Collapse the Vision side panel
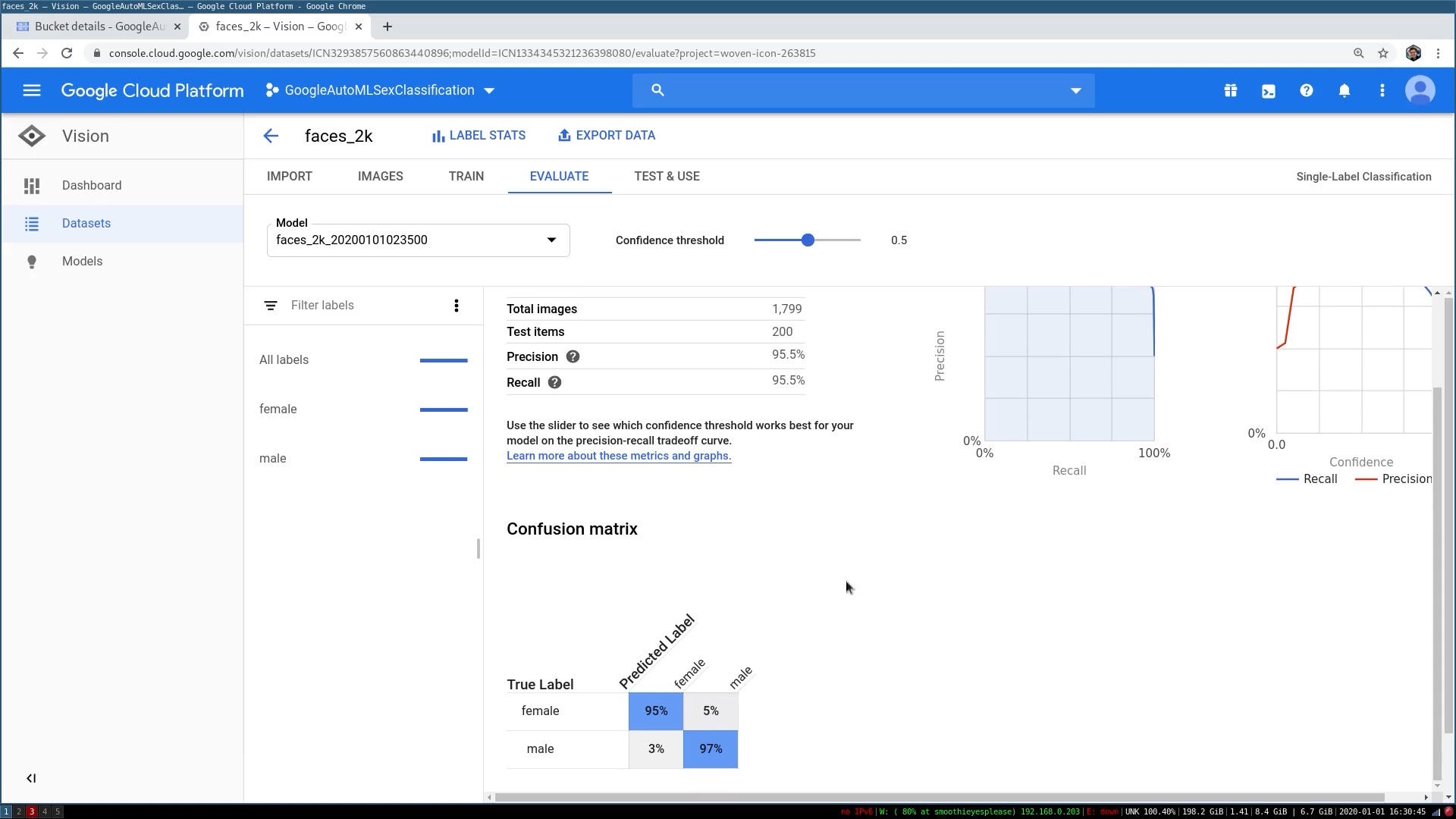The height and width of the screenshot is (819, 1456). pyautogui.click(x=31, y=777)
